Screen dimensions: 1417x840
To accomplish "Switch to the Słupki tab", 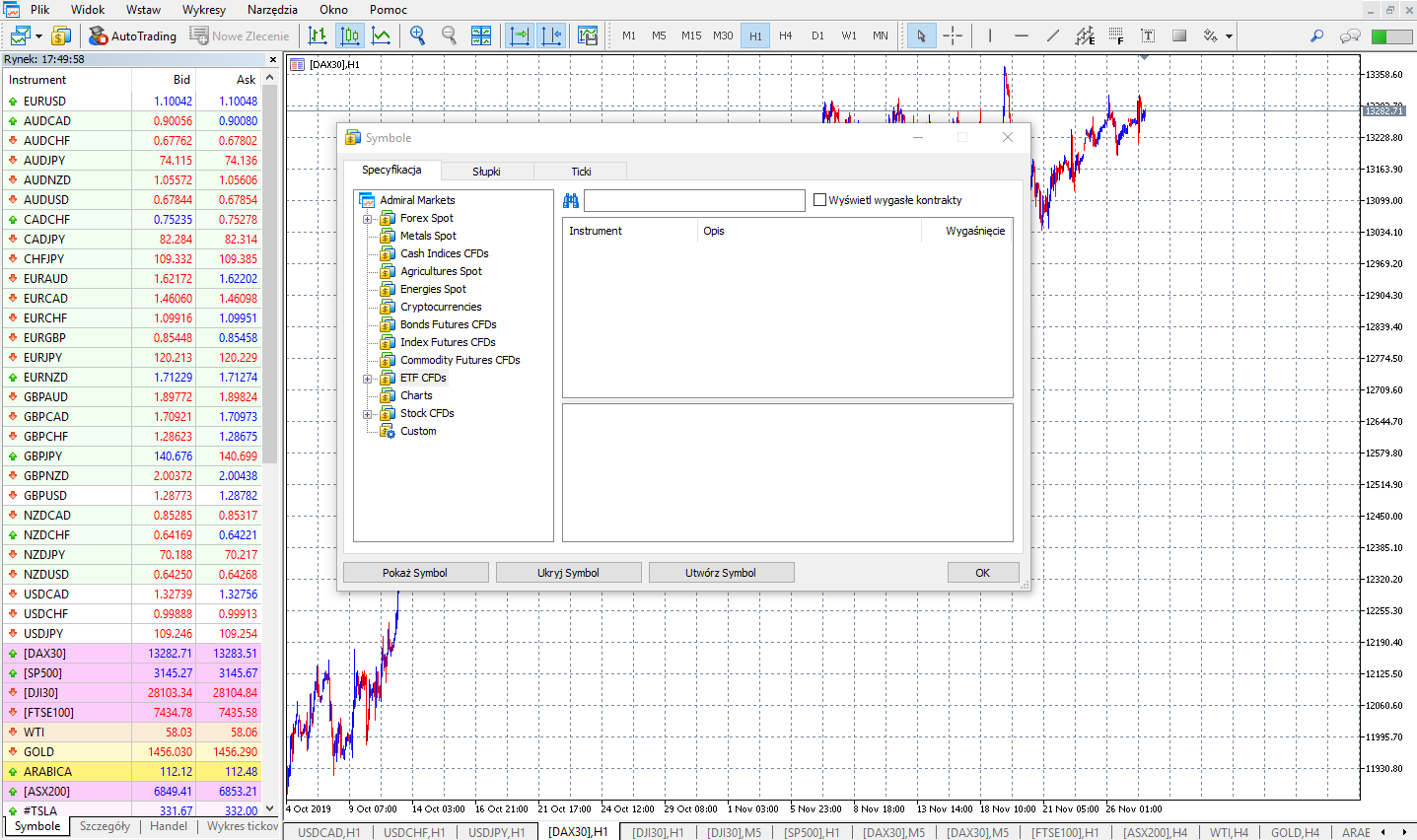I will click(486, 172).
